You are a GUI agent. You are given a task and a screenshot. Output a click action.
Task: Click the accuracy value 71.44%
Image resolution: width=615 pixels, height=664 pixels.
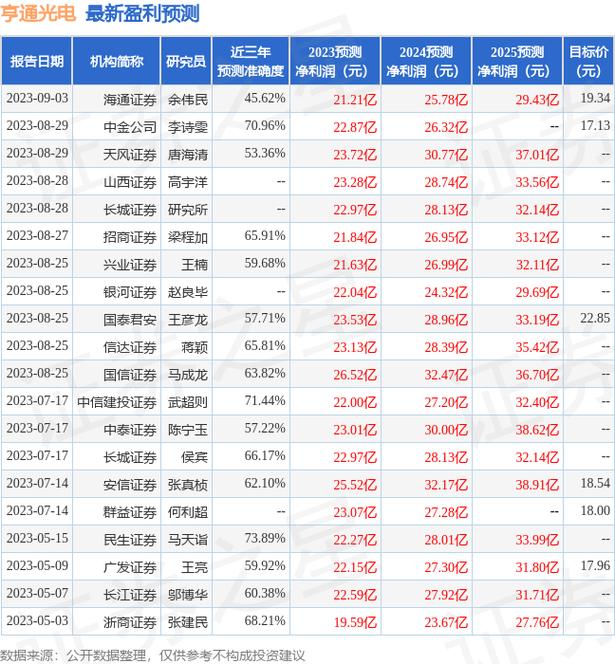coord(265,401)
